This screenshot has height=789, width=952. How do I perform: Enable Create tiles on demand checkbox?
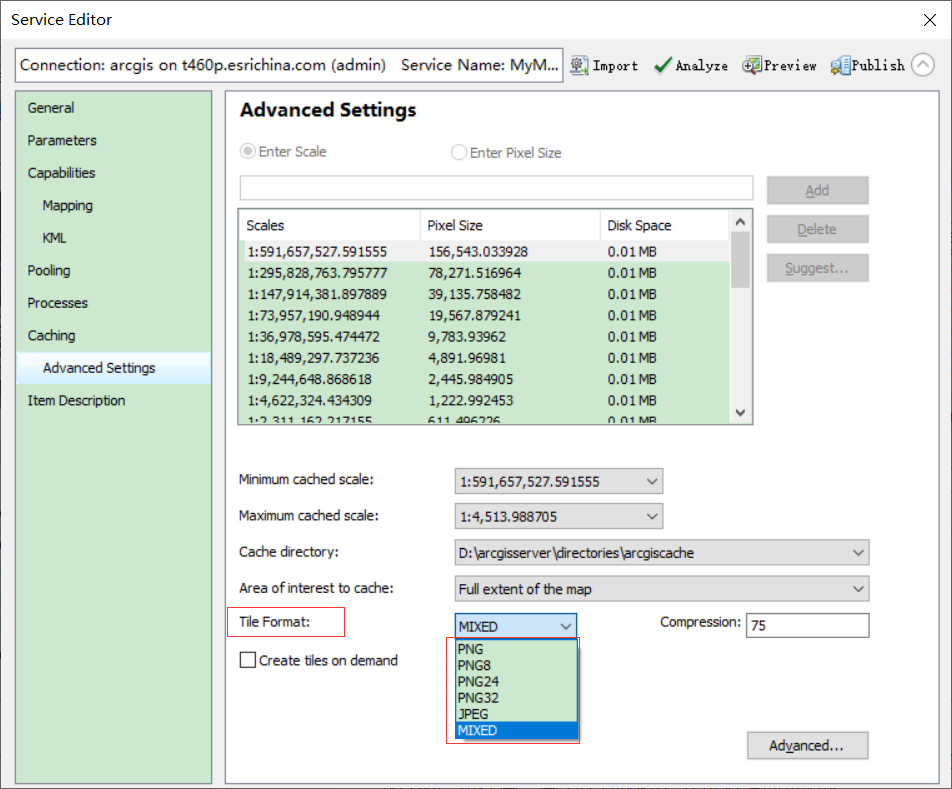click(x=248, y=660)
